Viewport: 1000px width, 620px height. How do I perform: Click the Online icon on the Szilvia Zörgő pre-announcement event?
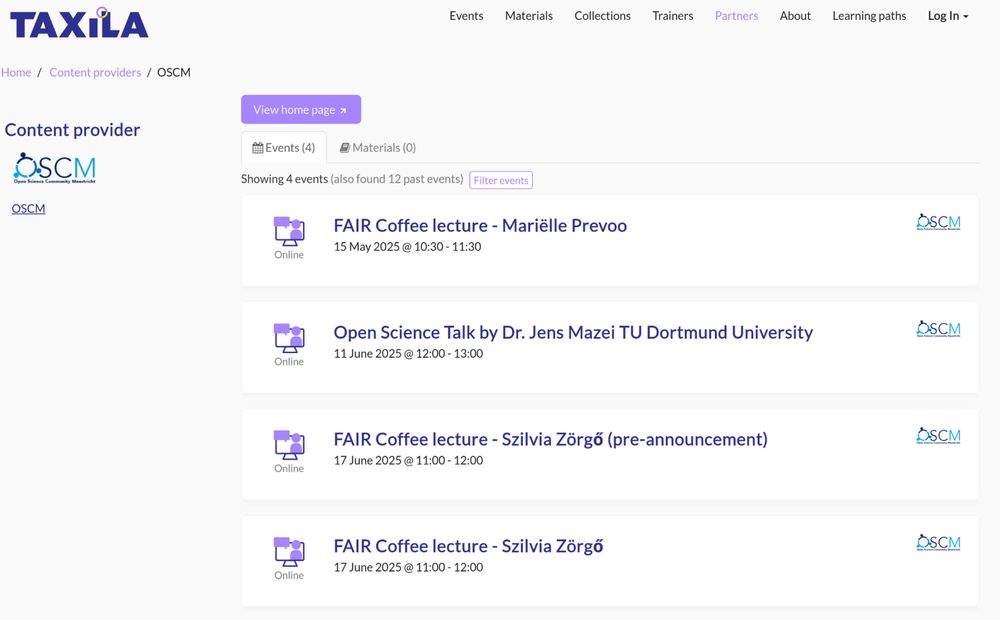(289, 446)
